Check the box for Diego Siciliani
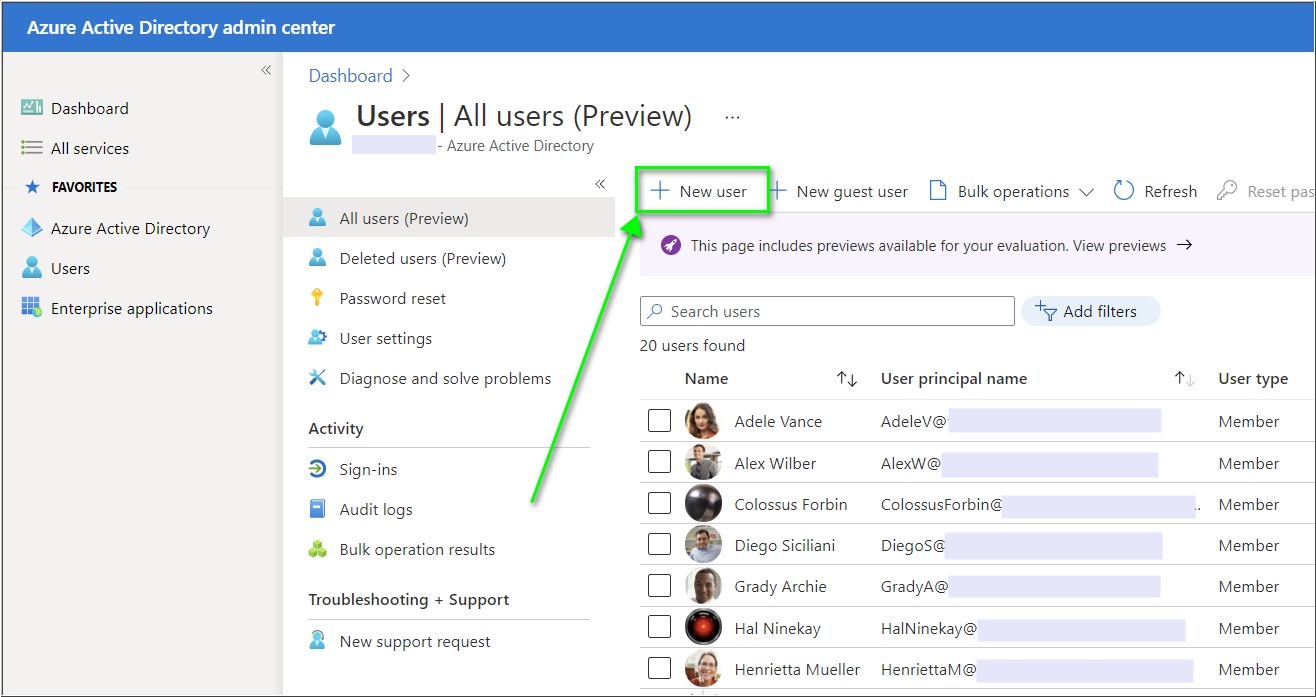The width and height of the screenshot is (1316, 697). 659,545
